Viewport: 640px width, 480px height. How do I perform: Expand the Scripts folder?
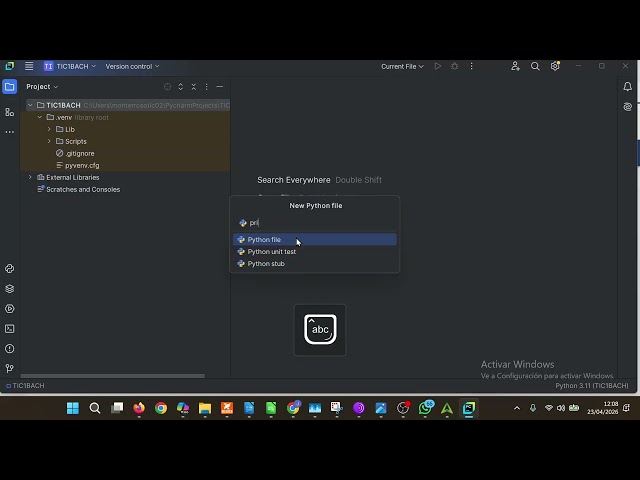tap(49, 141)
